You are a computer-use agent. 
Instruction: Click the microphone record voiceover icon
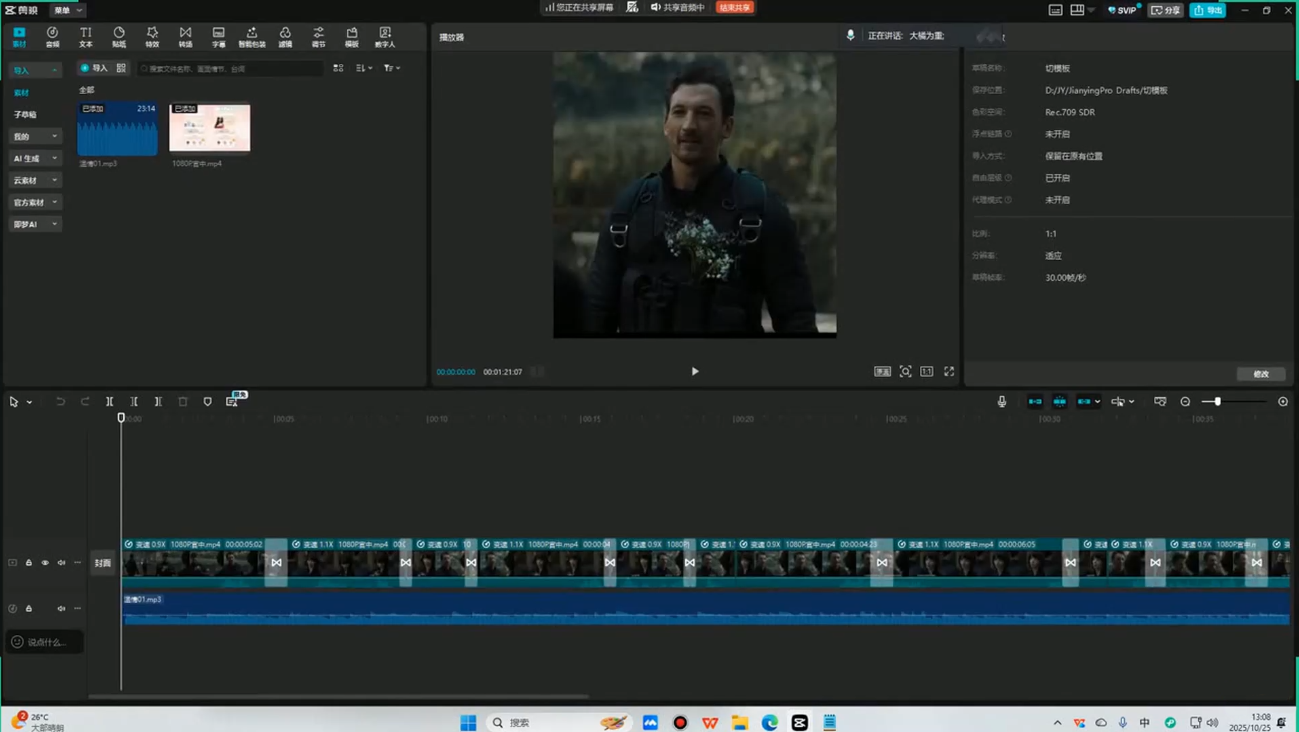tap(1002, 402)
